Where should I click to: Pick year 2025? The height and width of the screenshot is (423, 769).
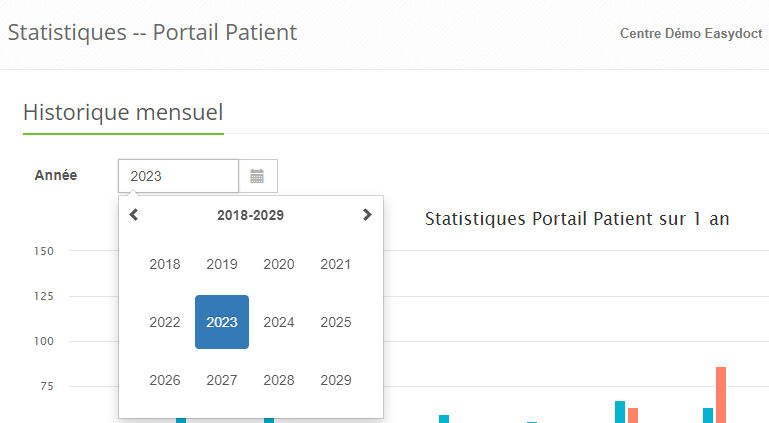[336, 322]
